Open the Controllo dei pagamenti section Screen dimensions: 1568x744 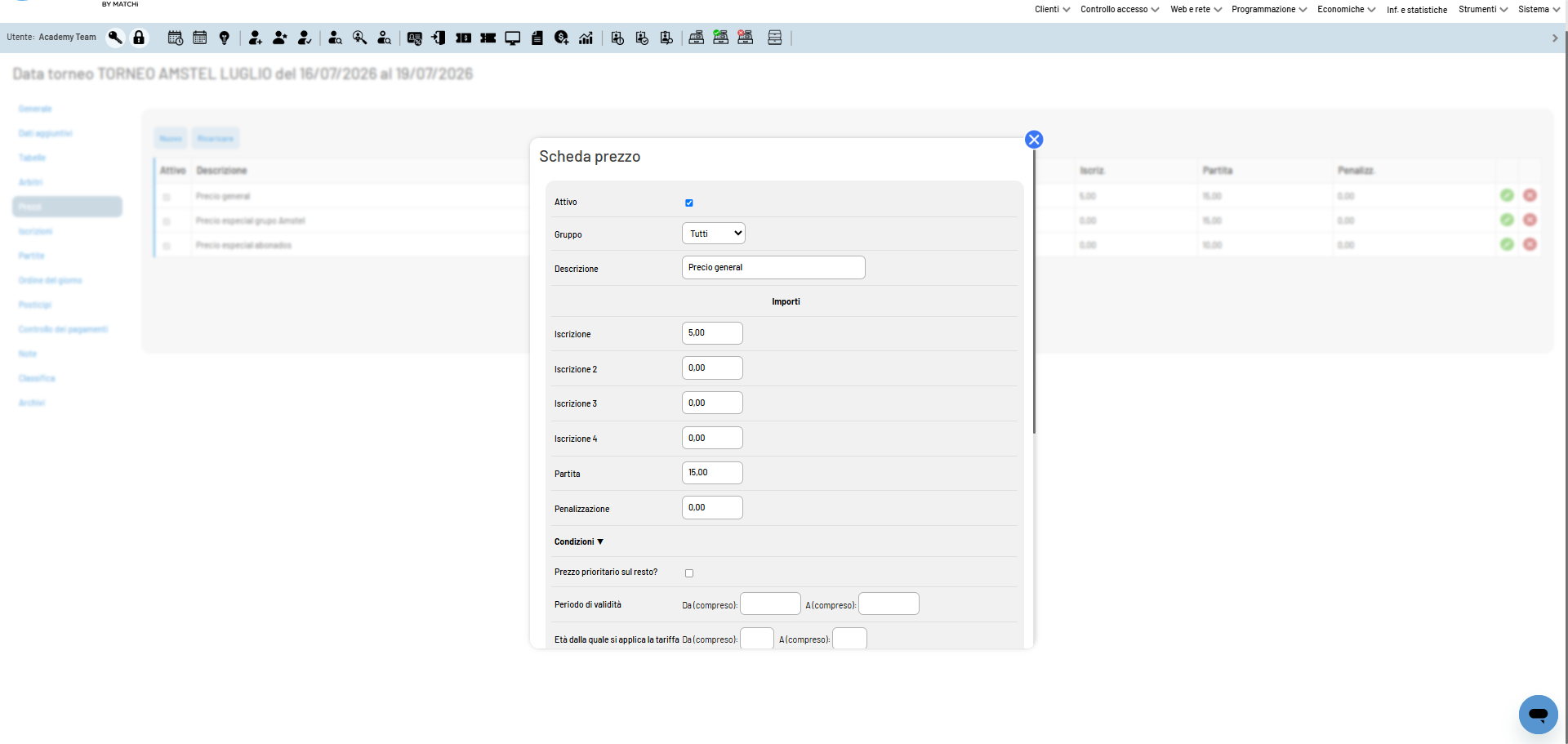click(63, 329)
